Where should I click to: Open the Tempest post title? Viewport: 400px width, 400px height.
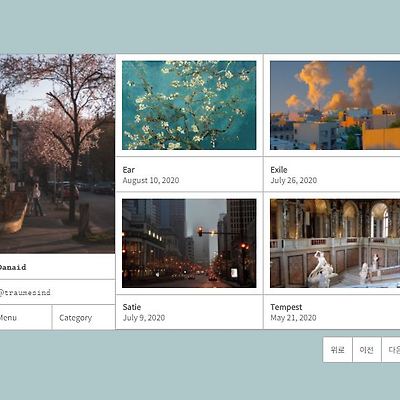(x=286, y=307)
